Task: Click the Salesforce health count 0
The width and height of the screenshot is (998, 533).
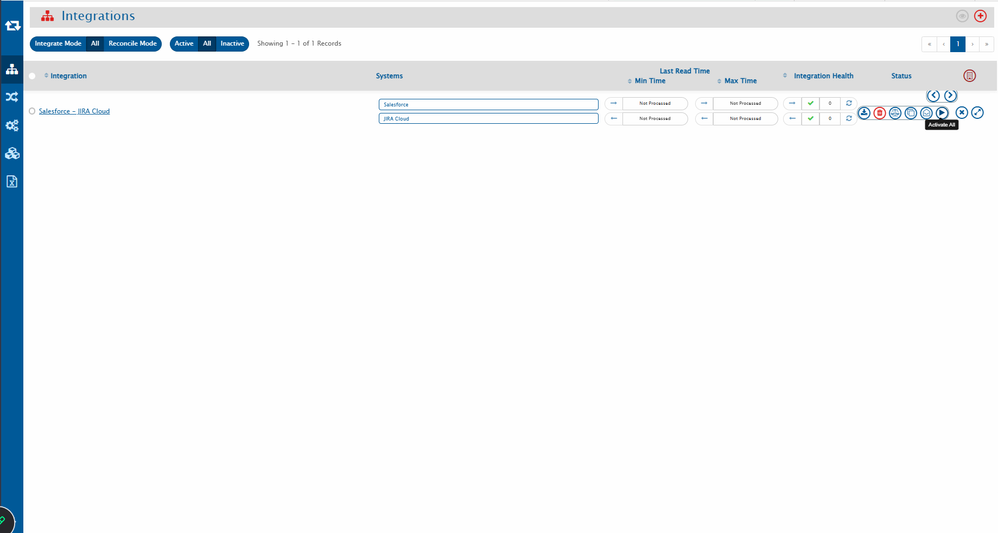Action: pyautogui.click(x=829, y=103)
